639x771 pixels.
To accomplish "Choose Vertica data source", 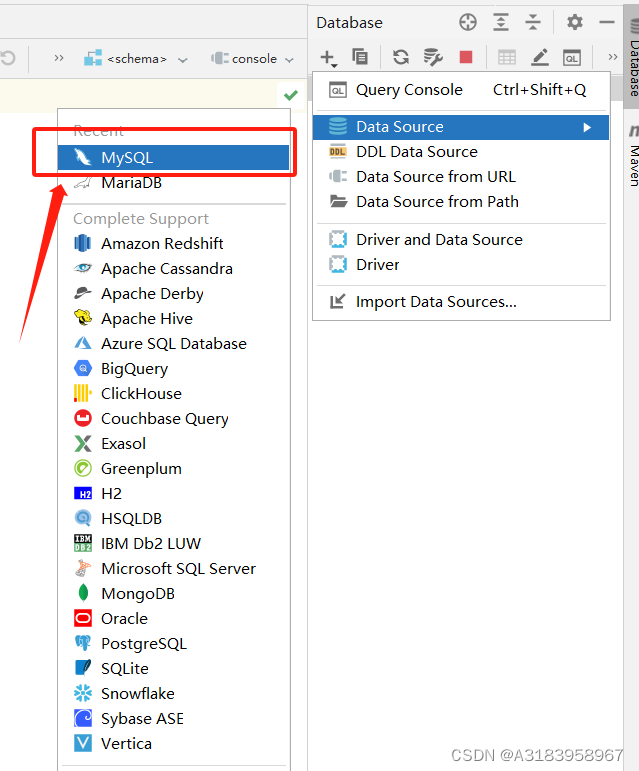I will point(173,743).
